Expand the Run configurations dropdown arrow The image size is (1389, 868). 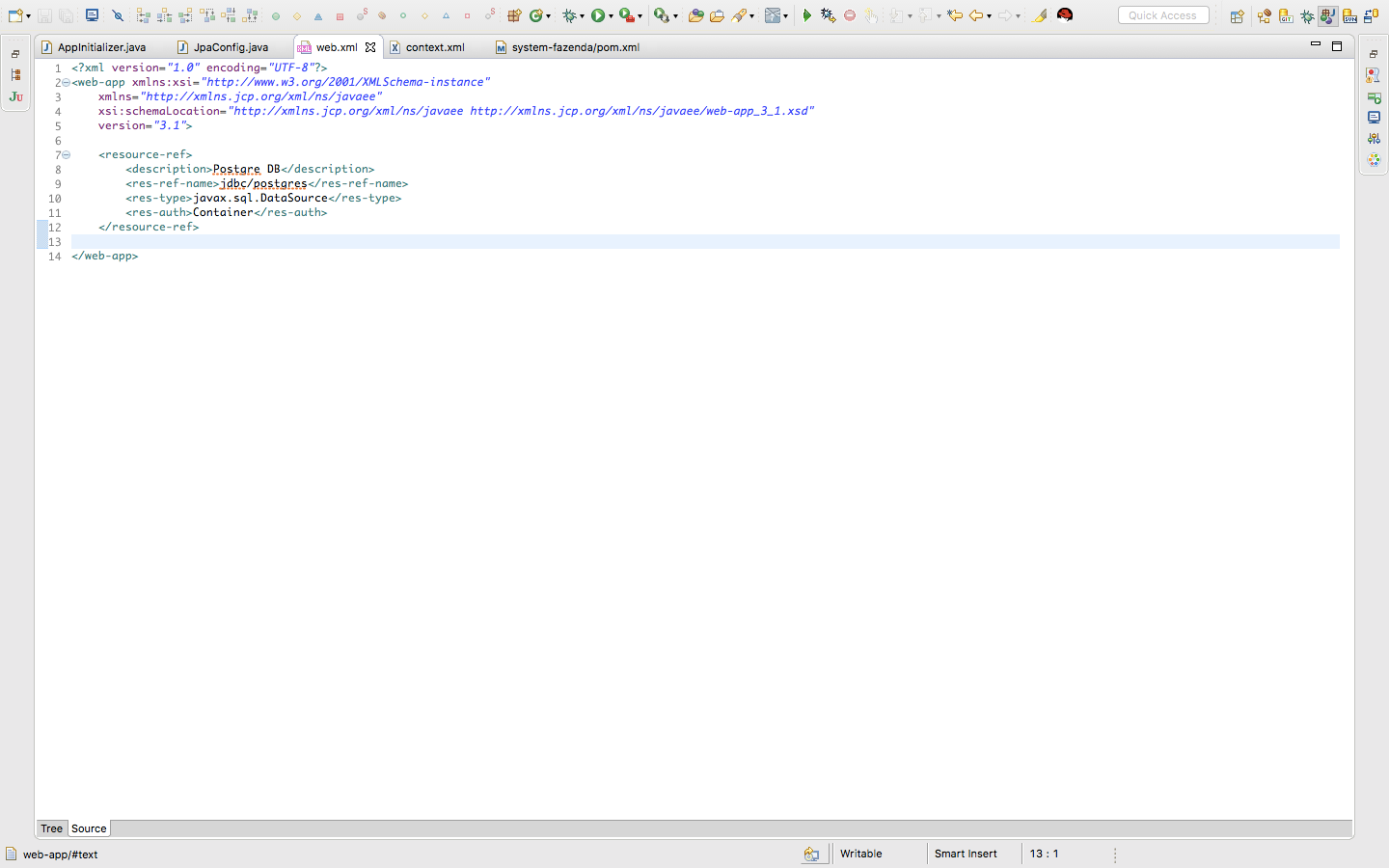[x=611, y=16]
